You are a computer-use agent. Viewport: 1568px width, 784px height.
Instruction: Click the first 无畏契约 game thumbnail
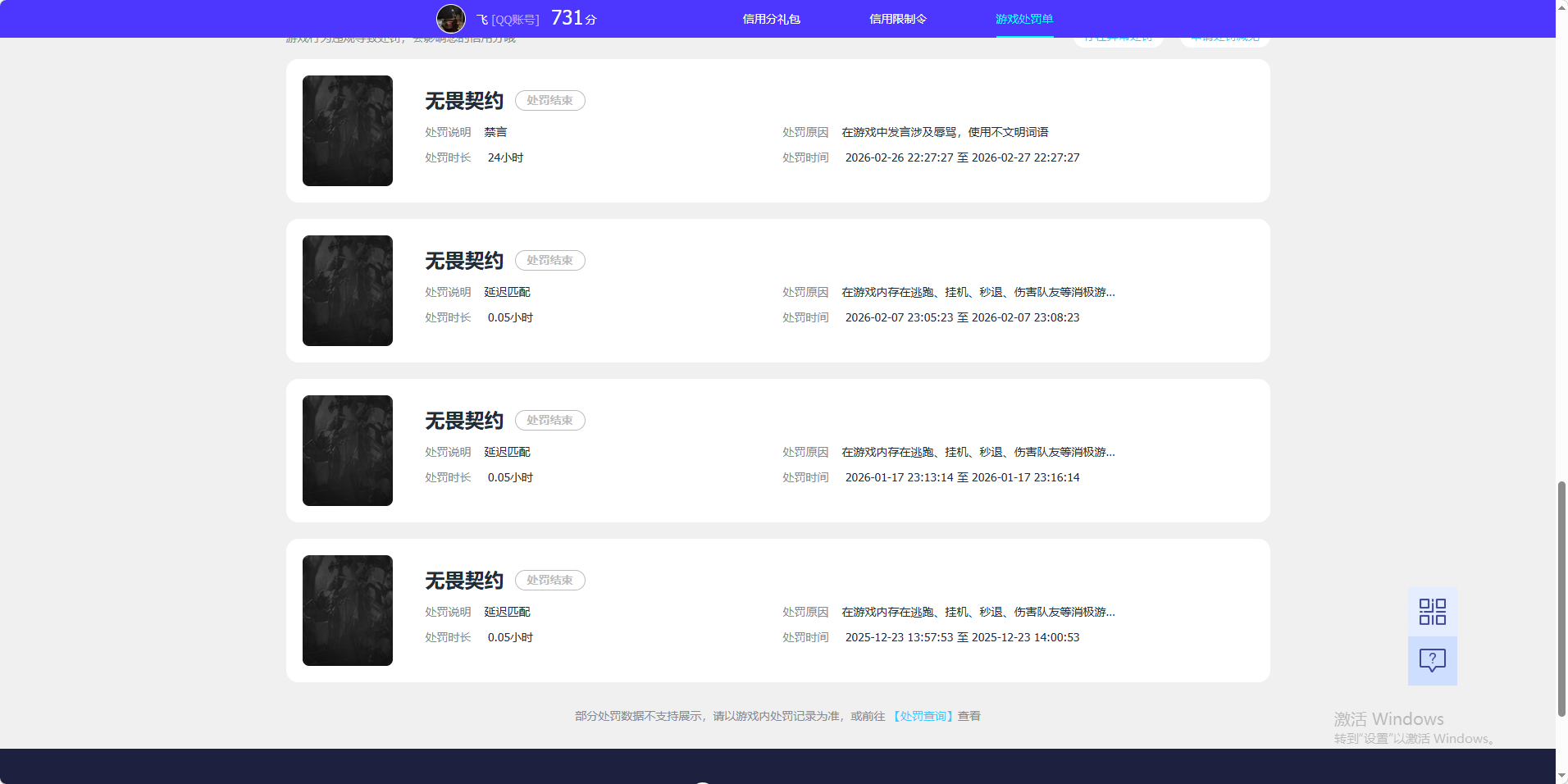coord(347,130)
